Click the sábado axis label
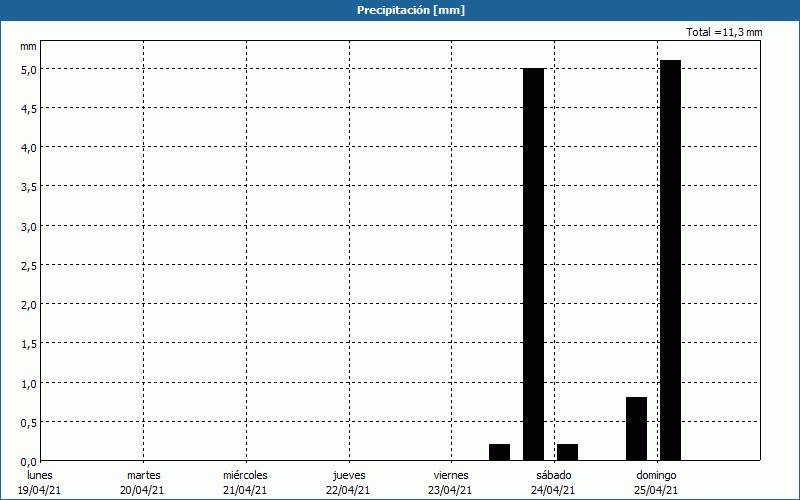This screenshot has height=500, width=800. point(554,475)
